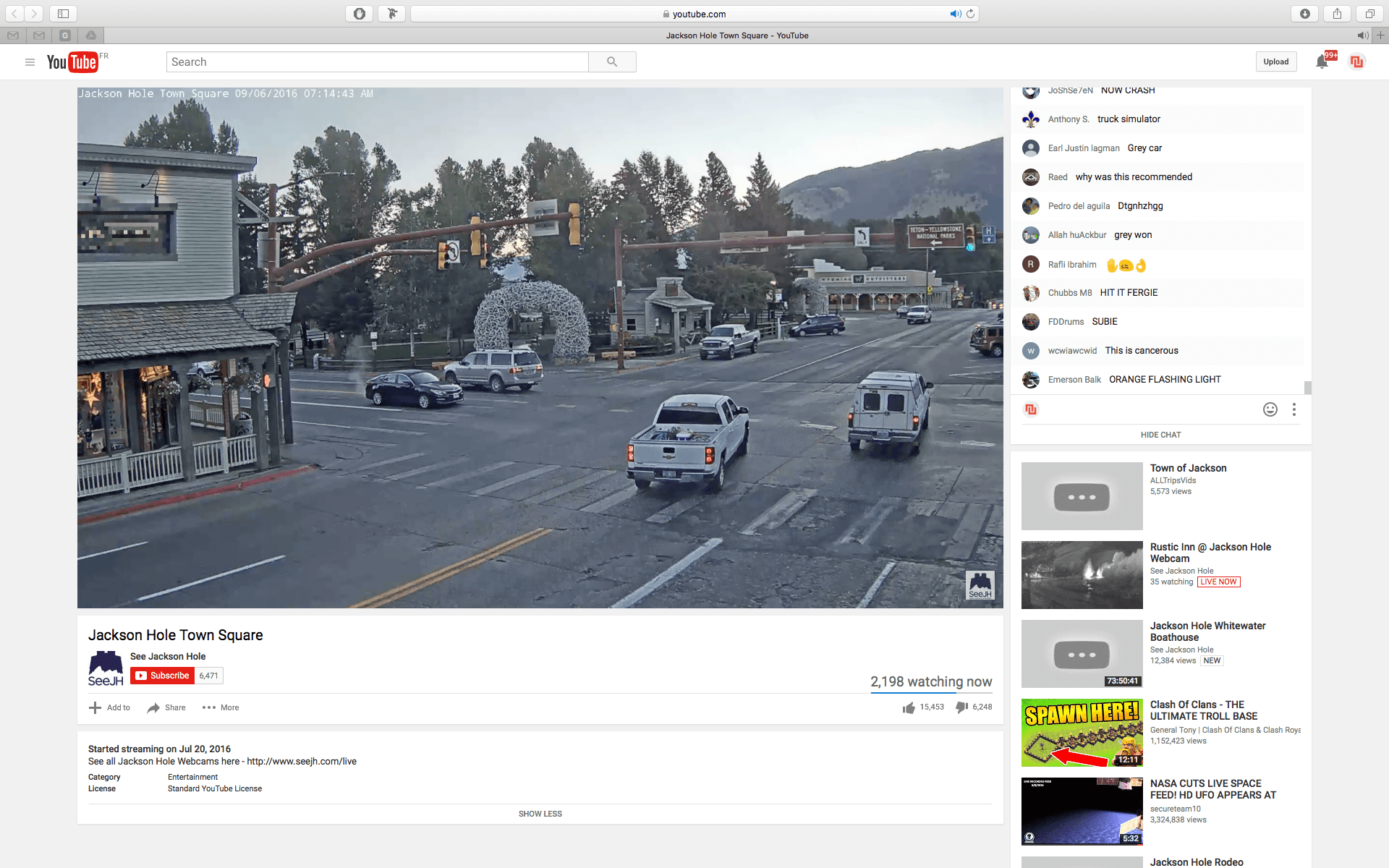Screen dimensions: 1389x868
Task: Open the chat emoji picker
Action: pyautogui.click(x=1270, y=409)
